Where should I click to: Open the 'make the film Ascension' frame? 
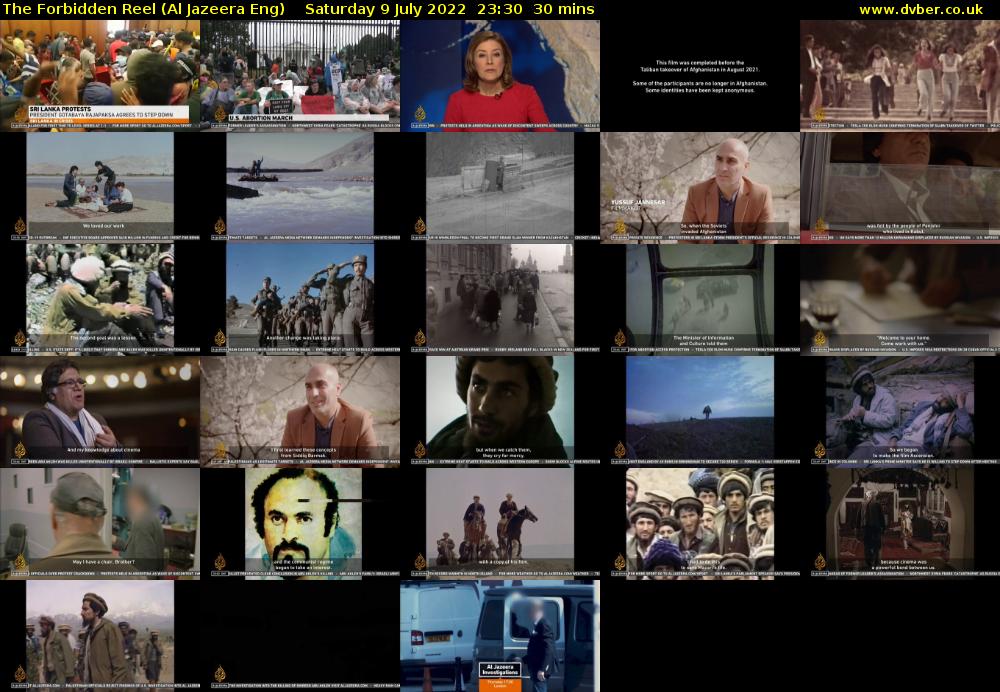pyautogui.click(x=900, y=411)
